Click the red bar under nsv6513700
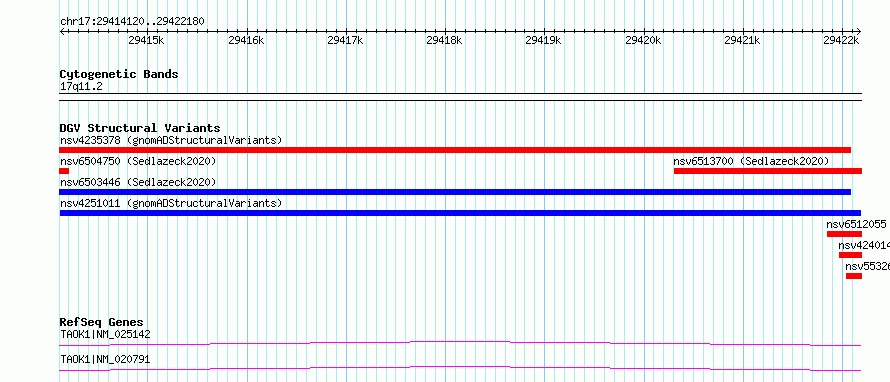This screenshot has width=890, height=382. coord(767,171)
